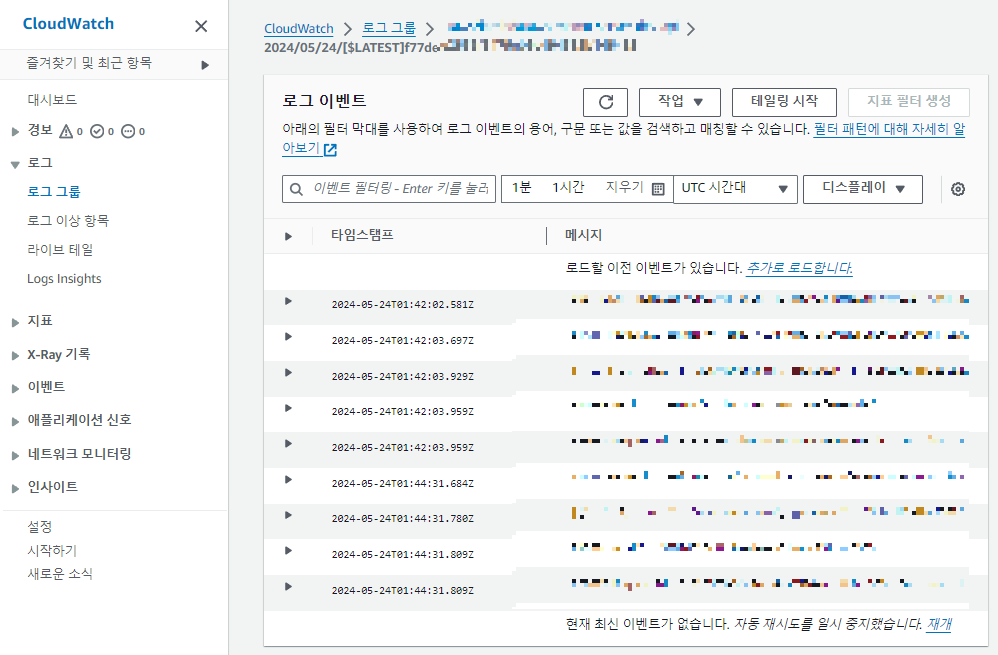The width and height of the screenshot is (998, 655).
Task: Expand the 경보 section
Action: point(15,132)
